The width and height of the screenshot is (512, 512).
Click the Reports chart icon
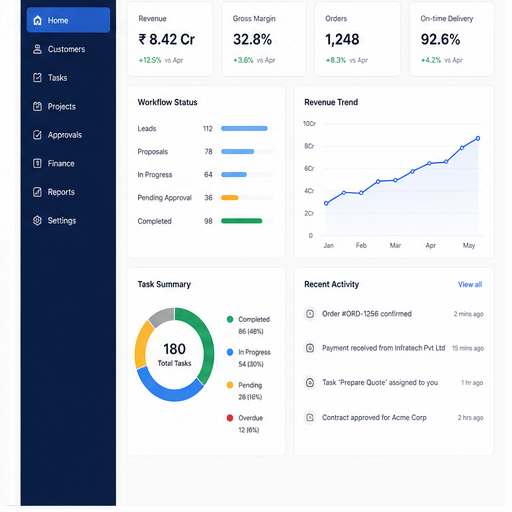point(37,192)
